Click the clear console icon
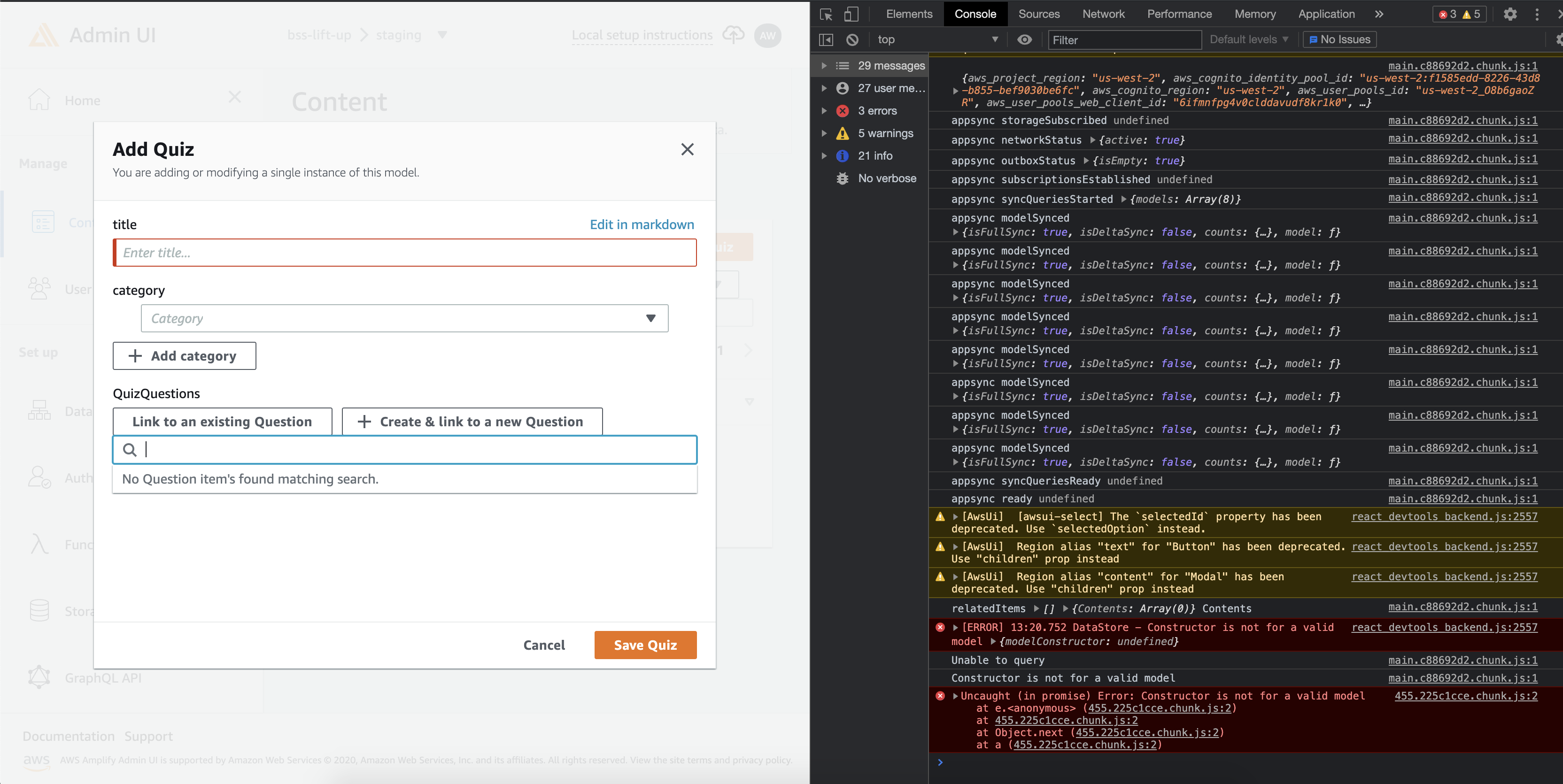This screenshot has height=784, width=1563. tap(853, 39)
